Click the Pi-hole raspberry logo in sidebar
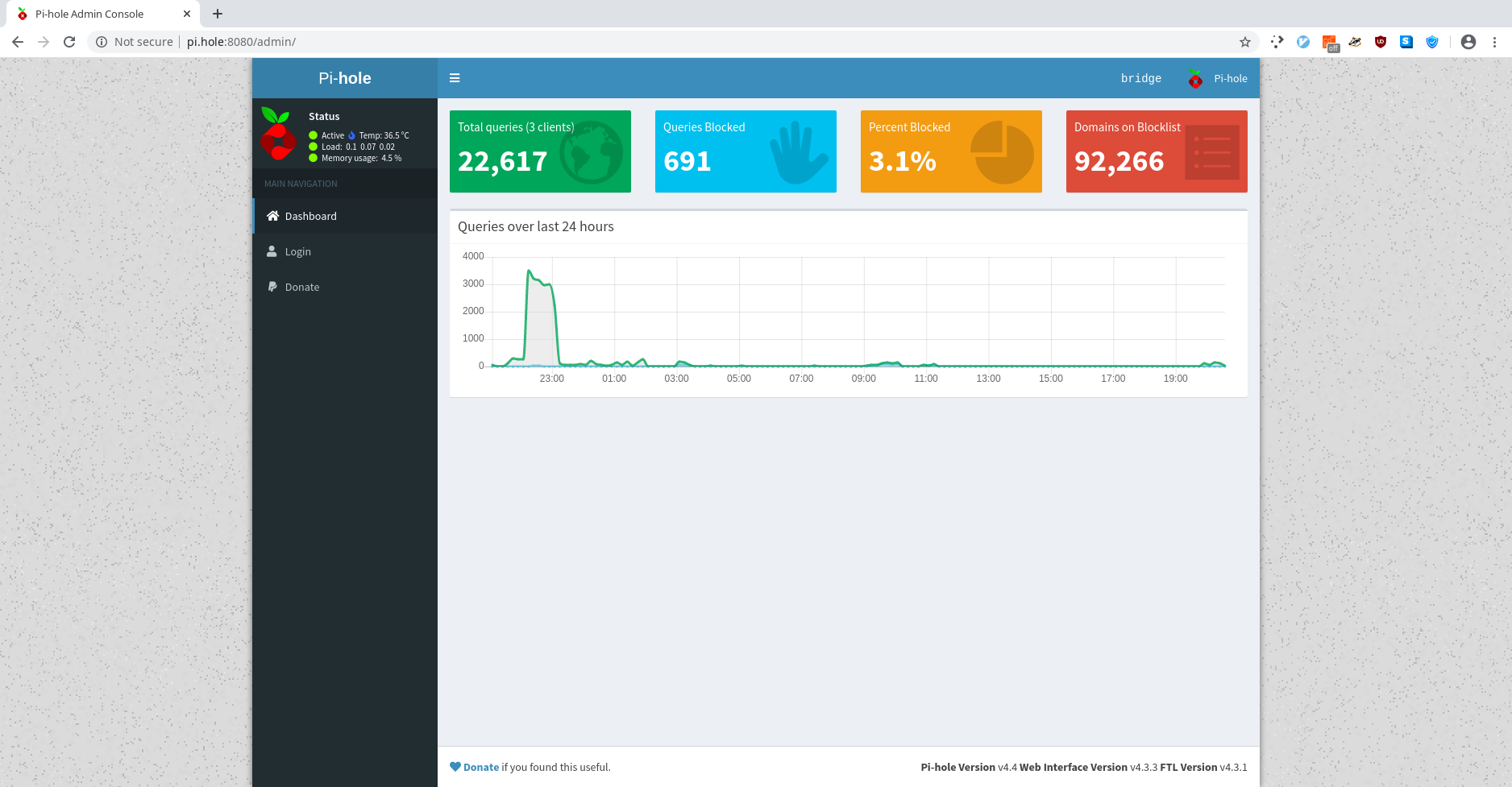 pyautogui.click(x=278, y=134)
